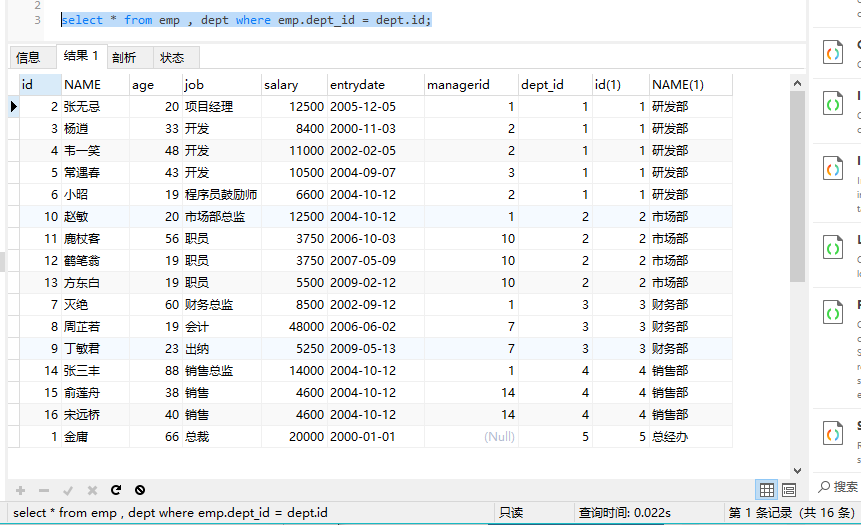This screenshot has width=861, height=525.
Task: Click the first NAME column header
Action: coord(96,85)
